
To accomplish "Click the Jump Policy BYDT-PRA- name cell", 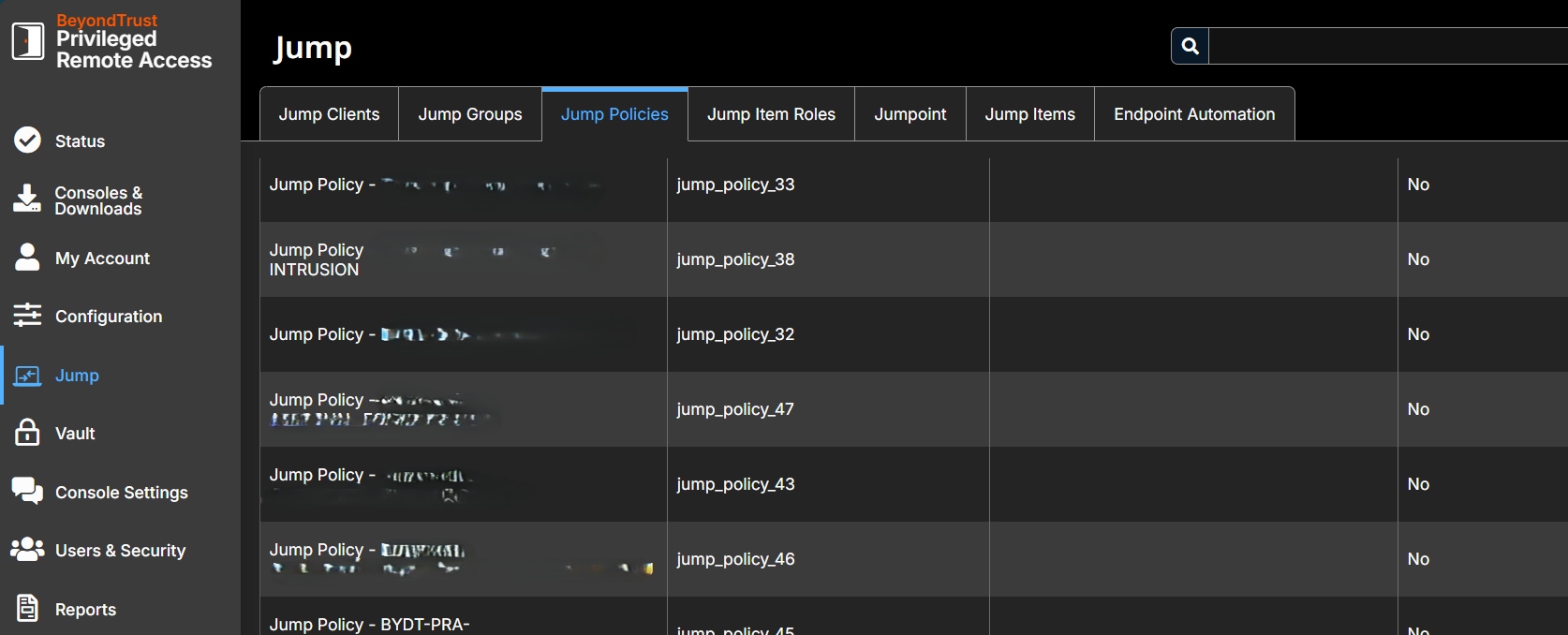I will click(464, 616).
